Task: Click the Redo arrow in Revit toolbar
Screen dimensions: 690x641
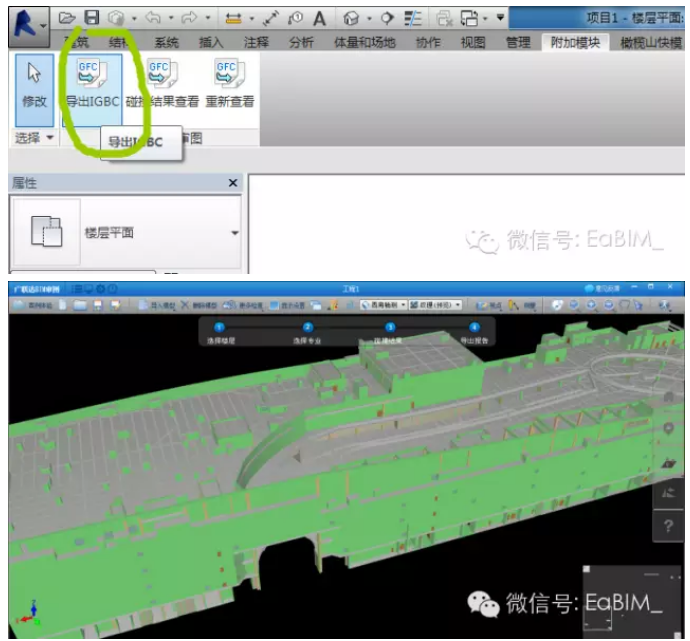Action: coord(190,18)
